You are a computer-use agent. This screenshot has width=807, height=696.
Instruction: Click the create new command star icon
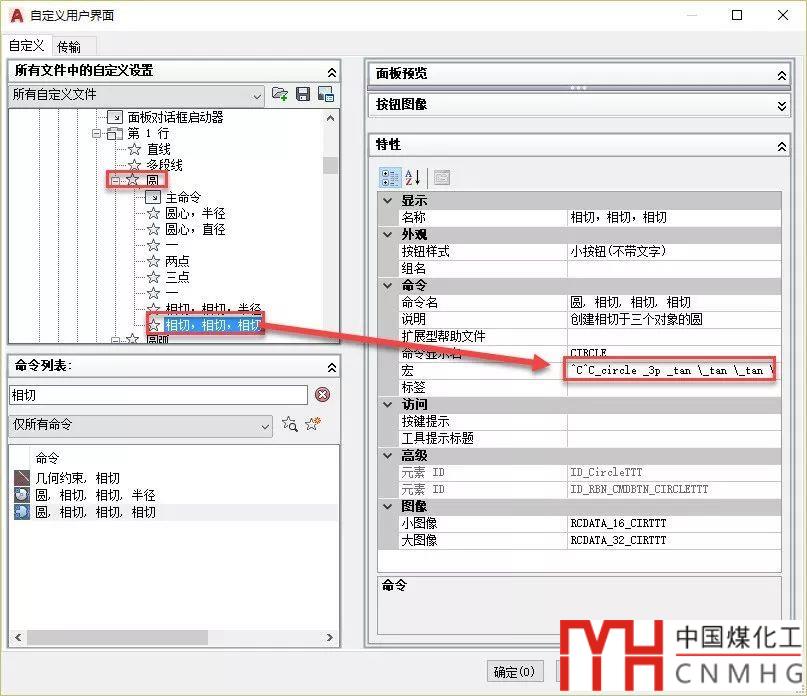pyautogui.click(x=313, y=424)
